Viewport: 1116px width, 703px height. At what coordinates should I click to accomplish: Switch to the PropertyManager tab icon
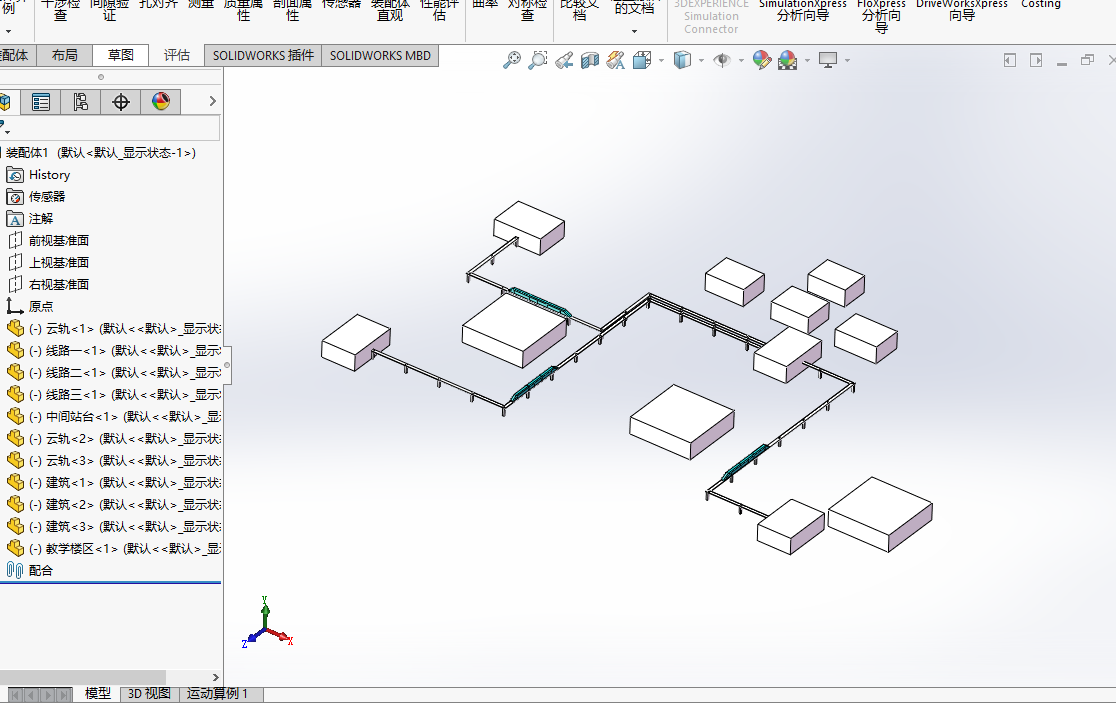click(x=41, y=102)
